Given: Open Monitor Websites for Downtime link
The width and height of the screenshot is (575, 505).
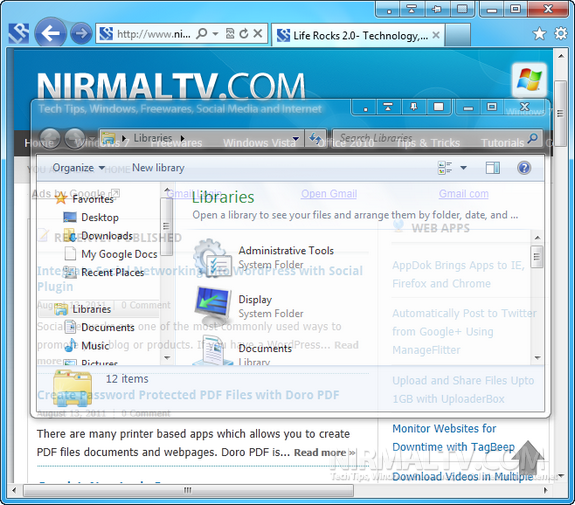Looking at the screenshot, I should (x=453, y=438).
